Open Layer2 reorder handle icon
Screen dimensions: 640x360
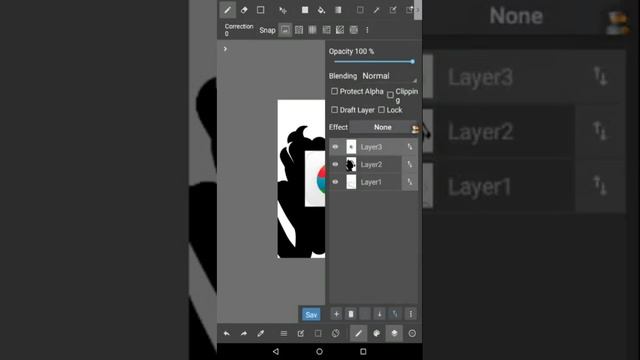(x=409, y=164)
